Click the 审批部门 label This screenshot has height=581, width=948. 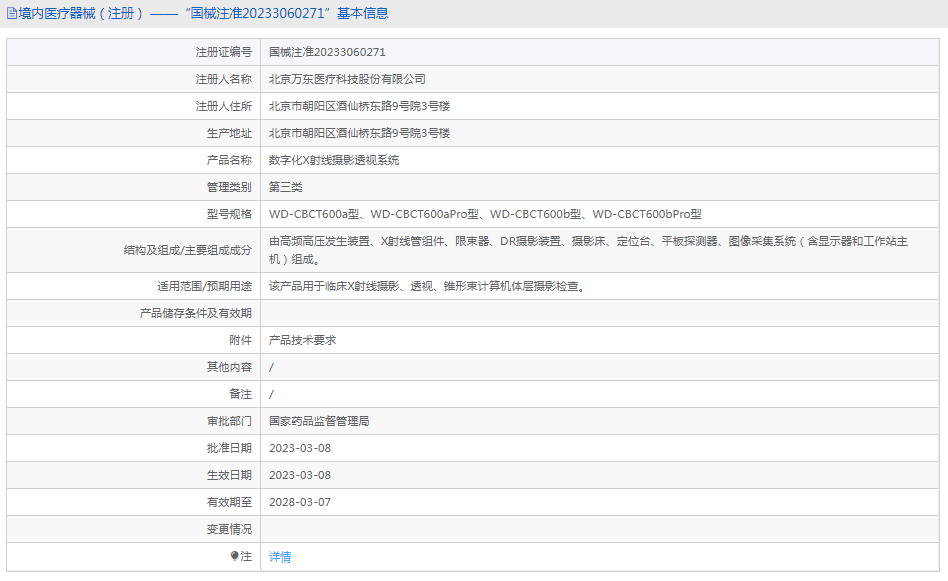(x=229, y=421)
